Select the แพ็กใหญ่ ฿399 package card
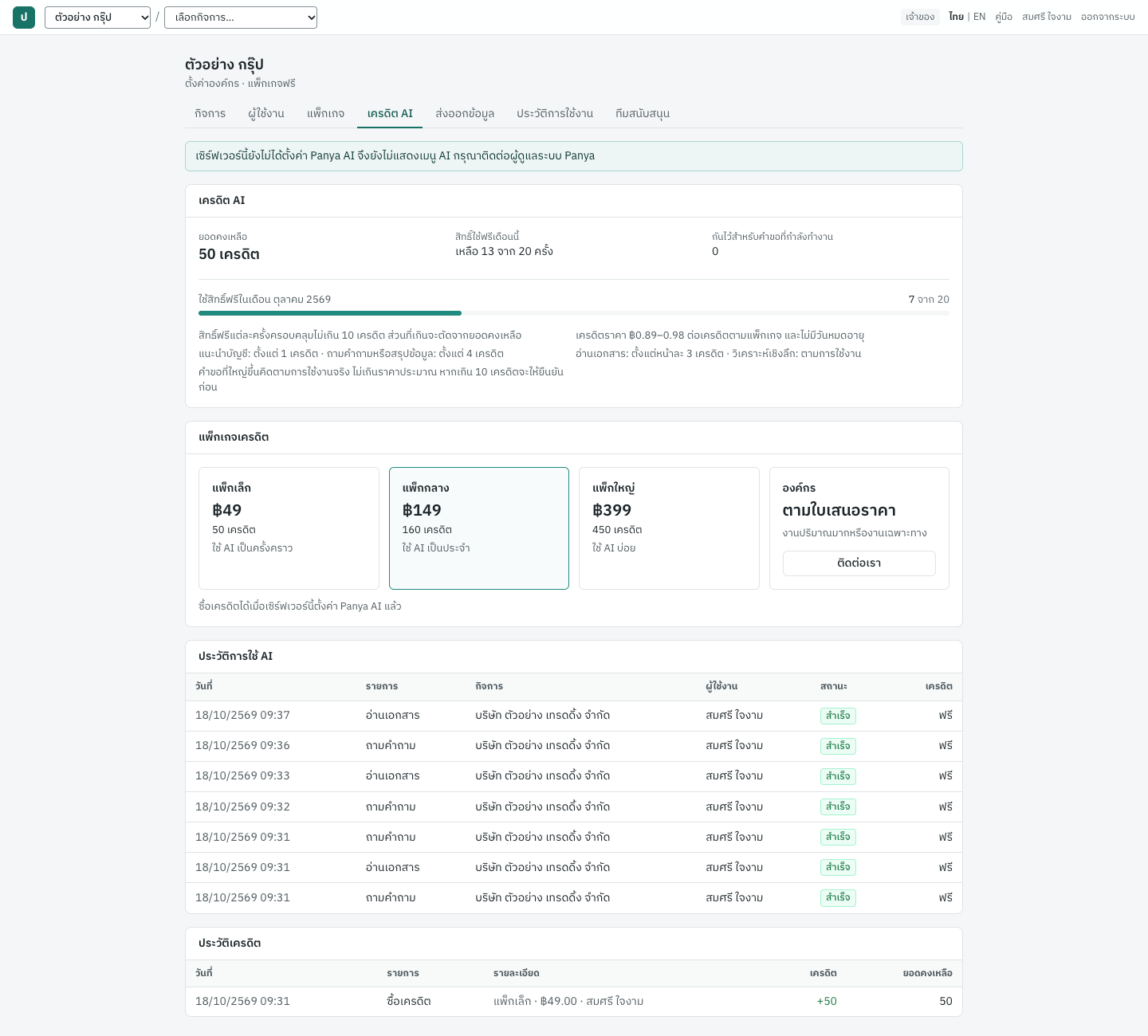Viewport: 1148px width, 1036px height. tap(669, 528)
